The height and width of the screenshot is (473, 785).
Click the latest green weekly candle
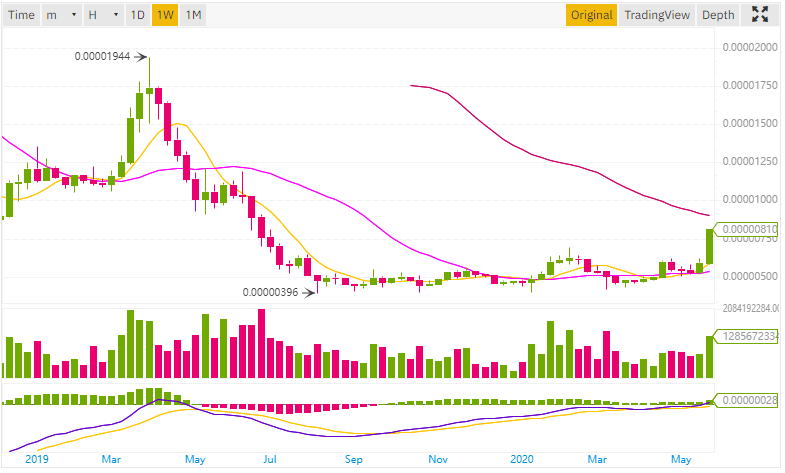coord(709,247)
